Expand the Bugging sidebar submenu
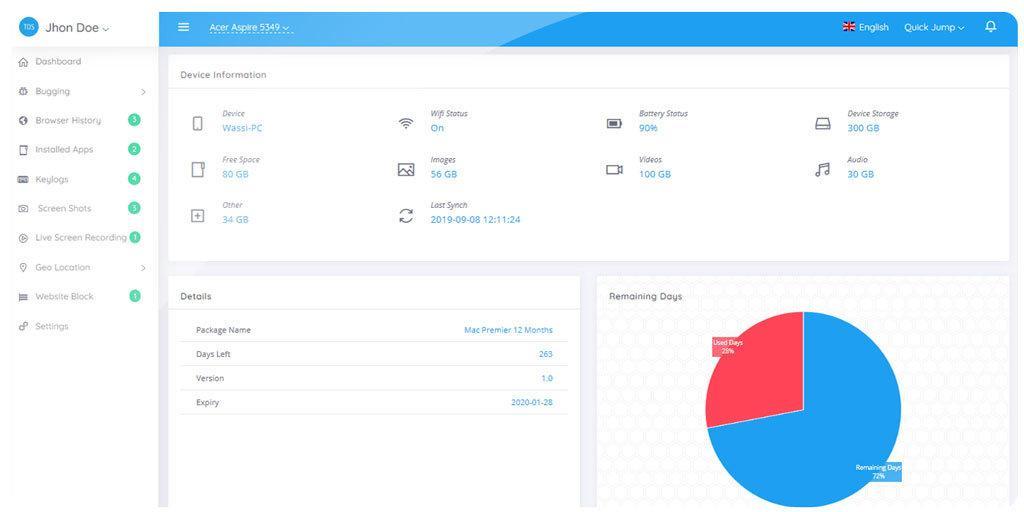This screenshot has height=512, width=1024. point(143,92)
